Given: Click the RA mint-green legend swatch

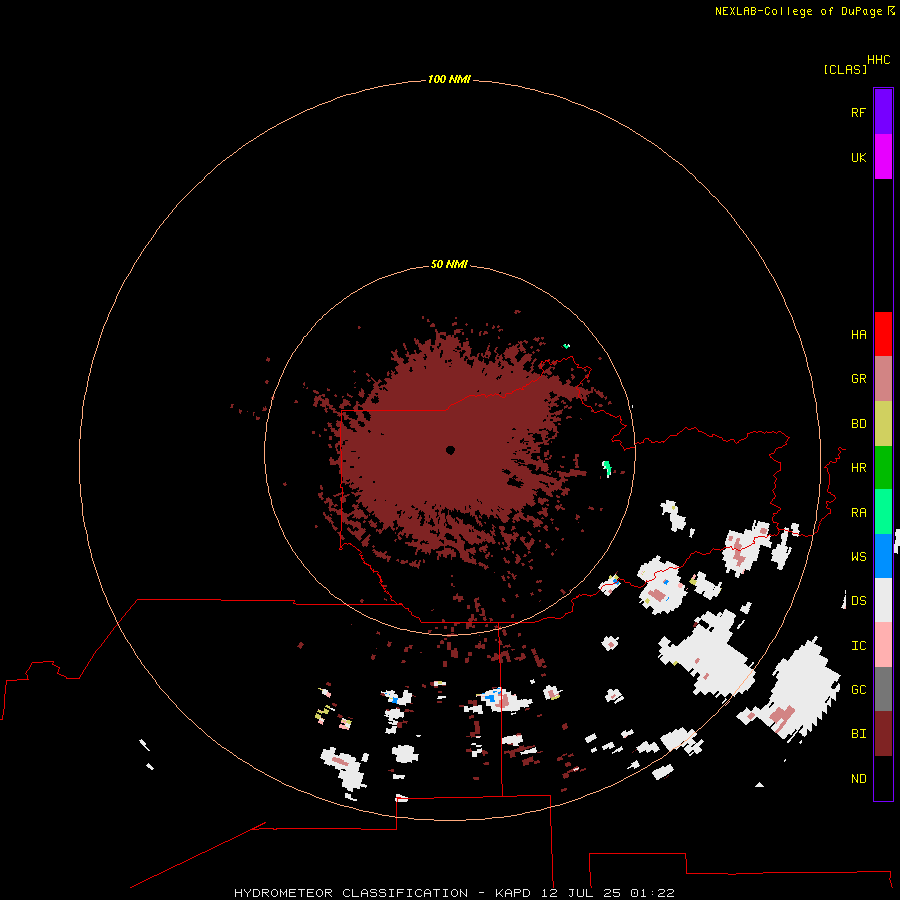Looking at the screenshot, I should click(883, 512).
